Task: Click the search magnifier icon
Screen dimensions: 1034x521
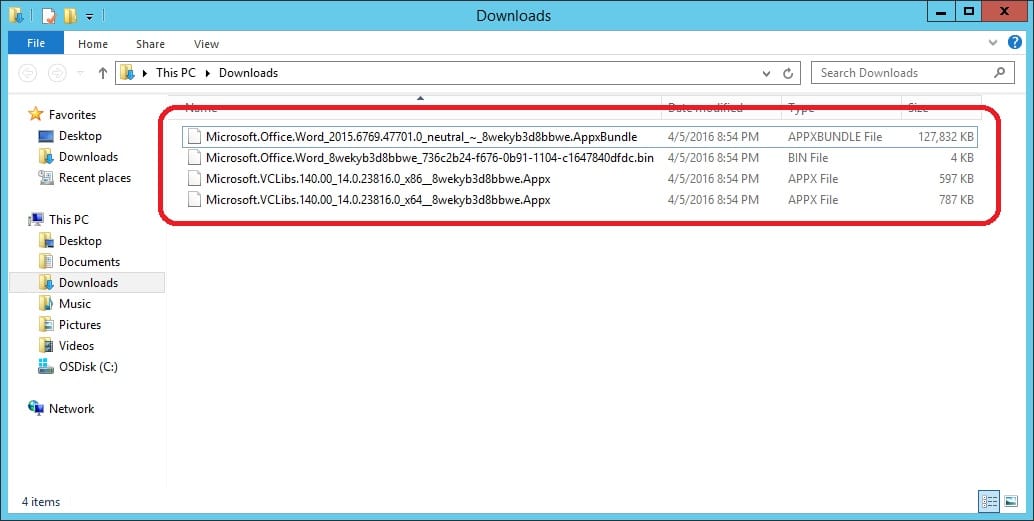Action: click(x=1000, y=73)
